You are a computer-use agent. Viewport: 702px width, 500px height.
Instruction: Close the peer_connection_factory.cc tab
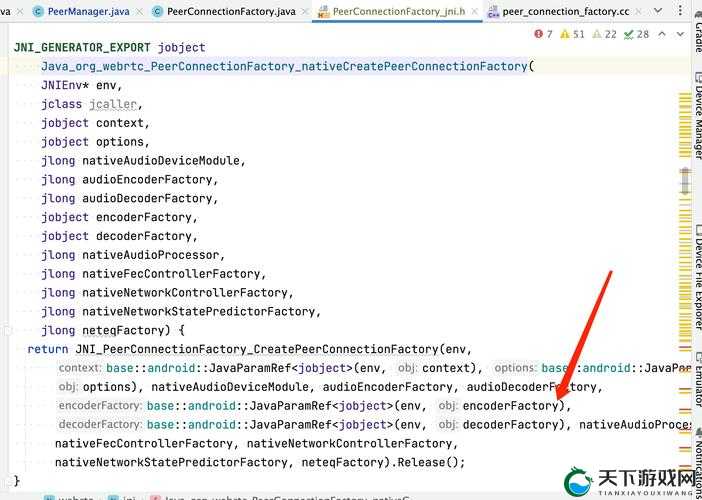pos(639,12)
